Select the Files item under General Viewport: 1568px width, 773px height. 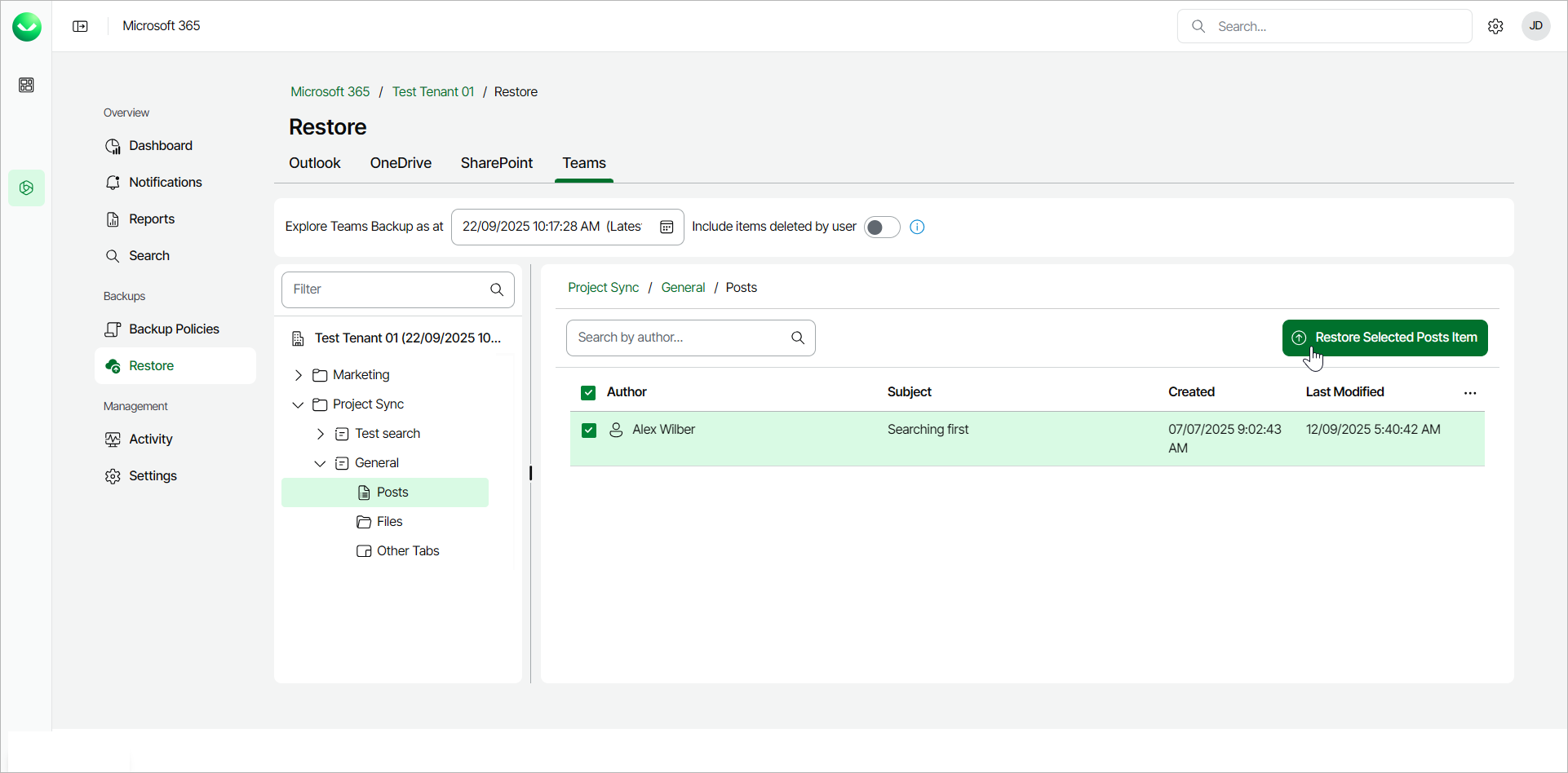pos(389,522)
